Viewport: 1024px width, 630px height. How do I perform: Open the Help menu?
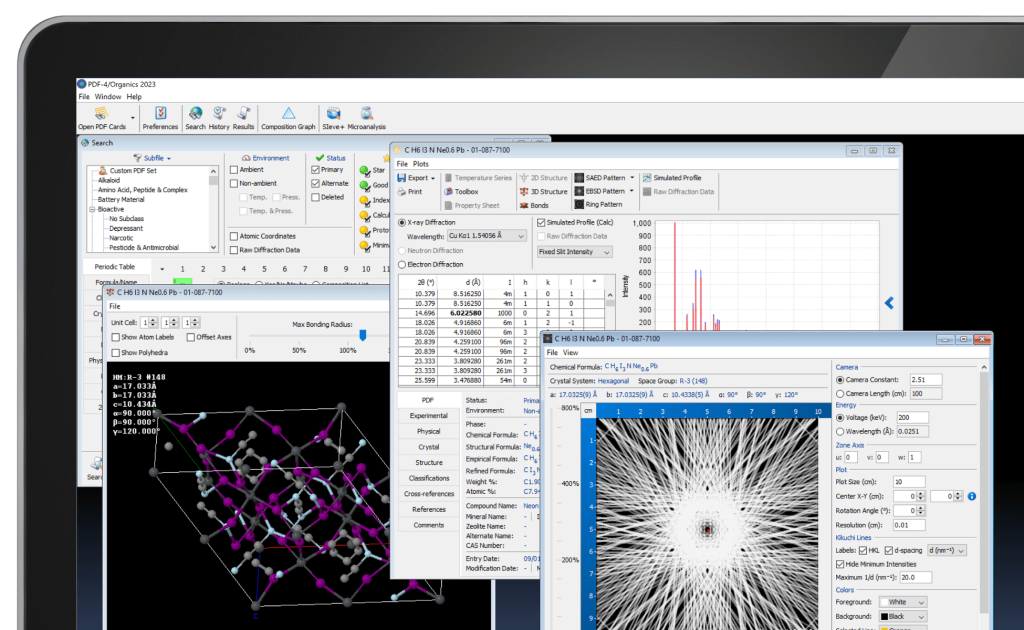[134, 97]
